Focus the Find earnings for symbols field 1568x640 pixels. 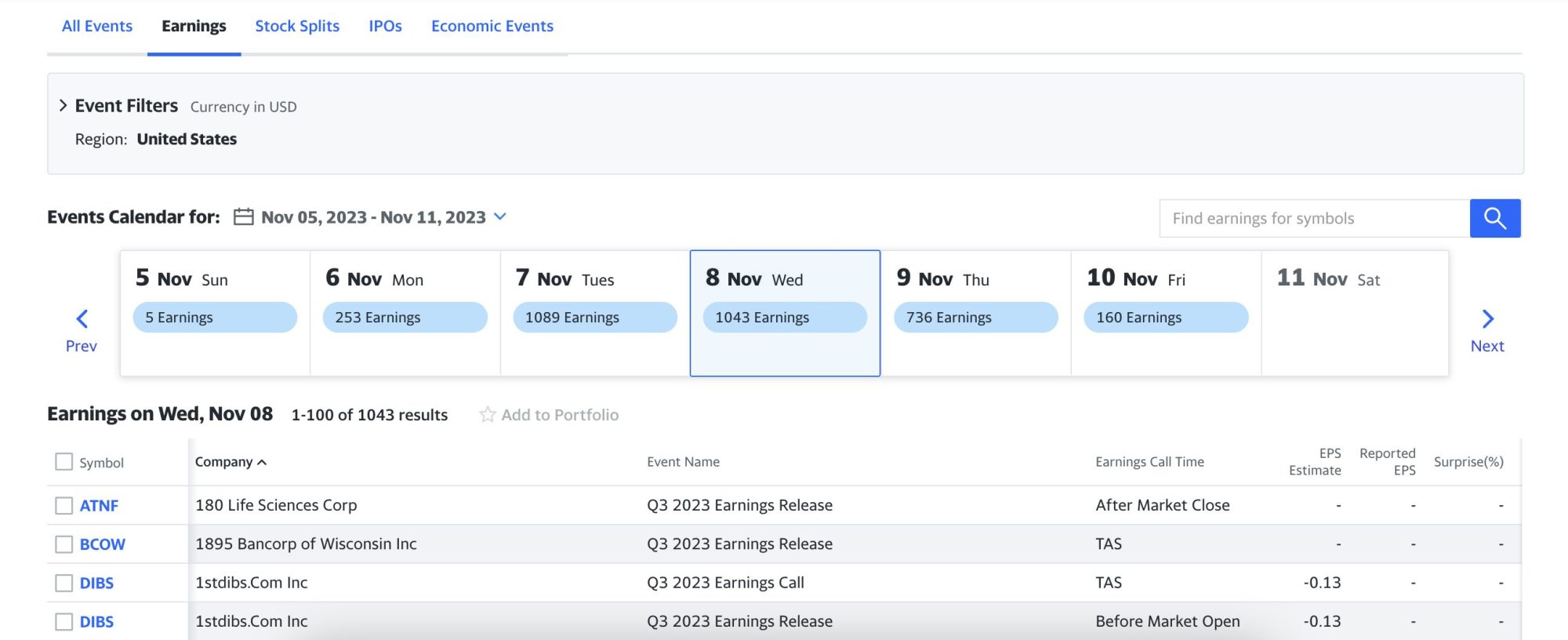click(x=1314, y=218)
